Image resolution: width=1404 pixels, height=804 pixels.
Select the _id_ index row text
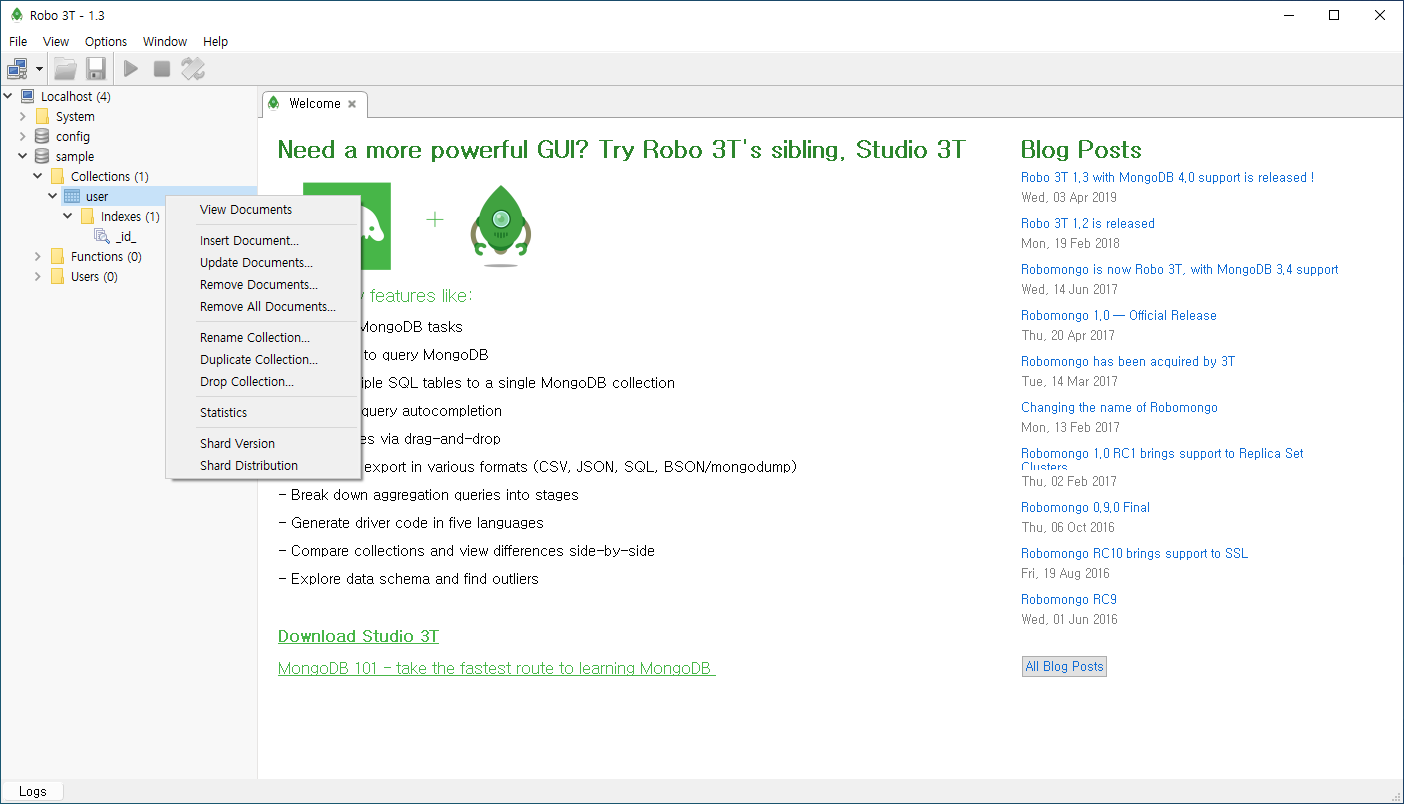[x=125, y=237]
